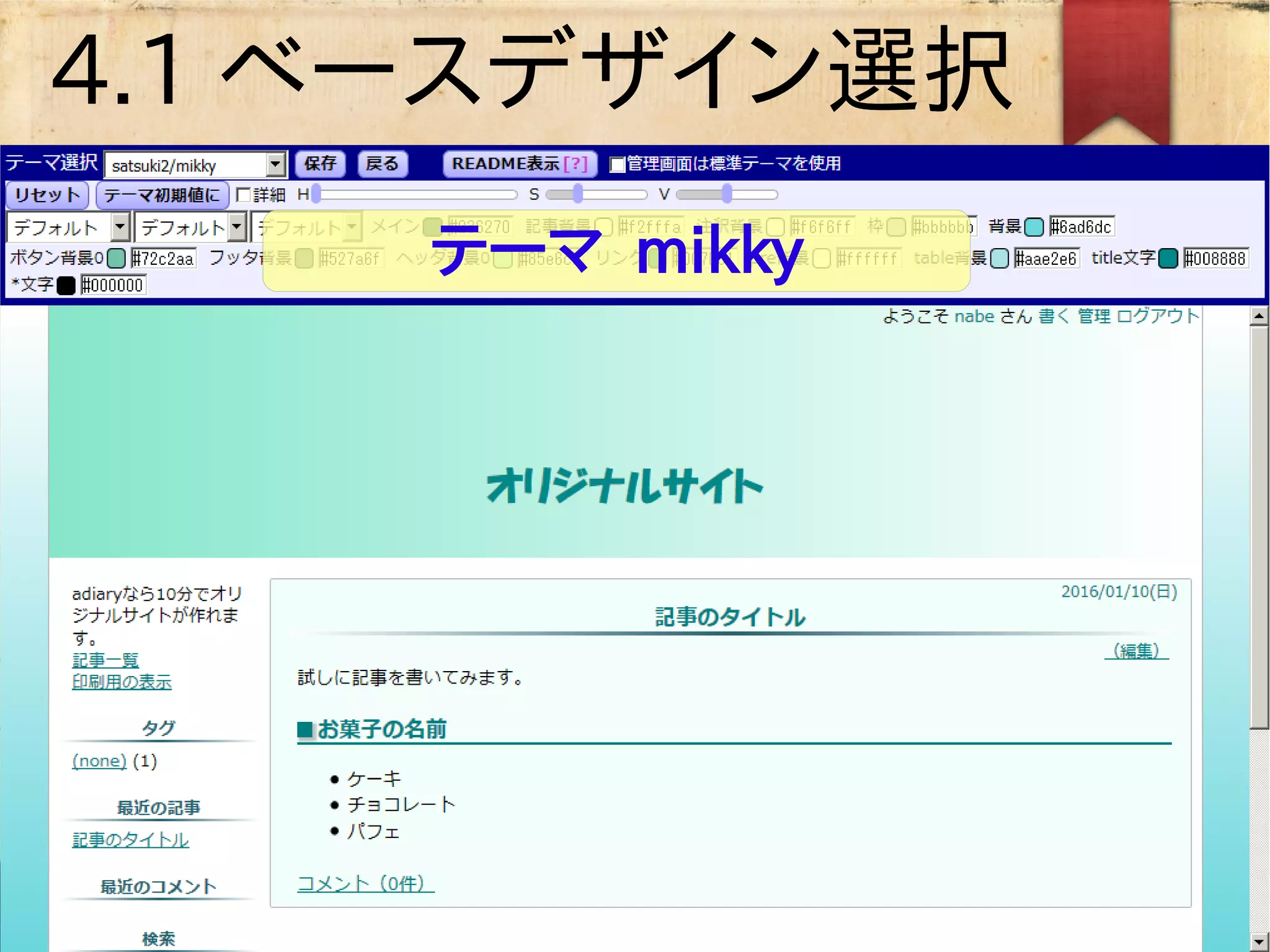Image resolution: width=1270 pixels, height=952 pixels.
Task: Click the H hue slider handle
Action: pyautogui.click(x=316, y=194)
